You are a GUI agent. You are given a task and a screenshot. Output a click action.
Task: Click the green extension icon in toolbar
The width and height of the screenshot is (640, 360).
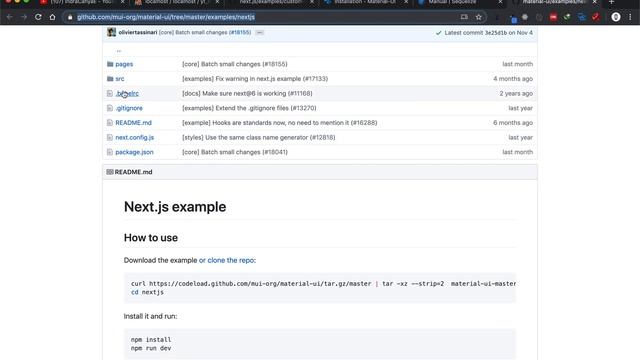click(x=567, y=17)
